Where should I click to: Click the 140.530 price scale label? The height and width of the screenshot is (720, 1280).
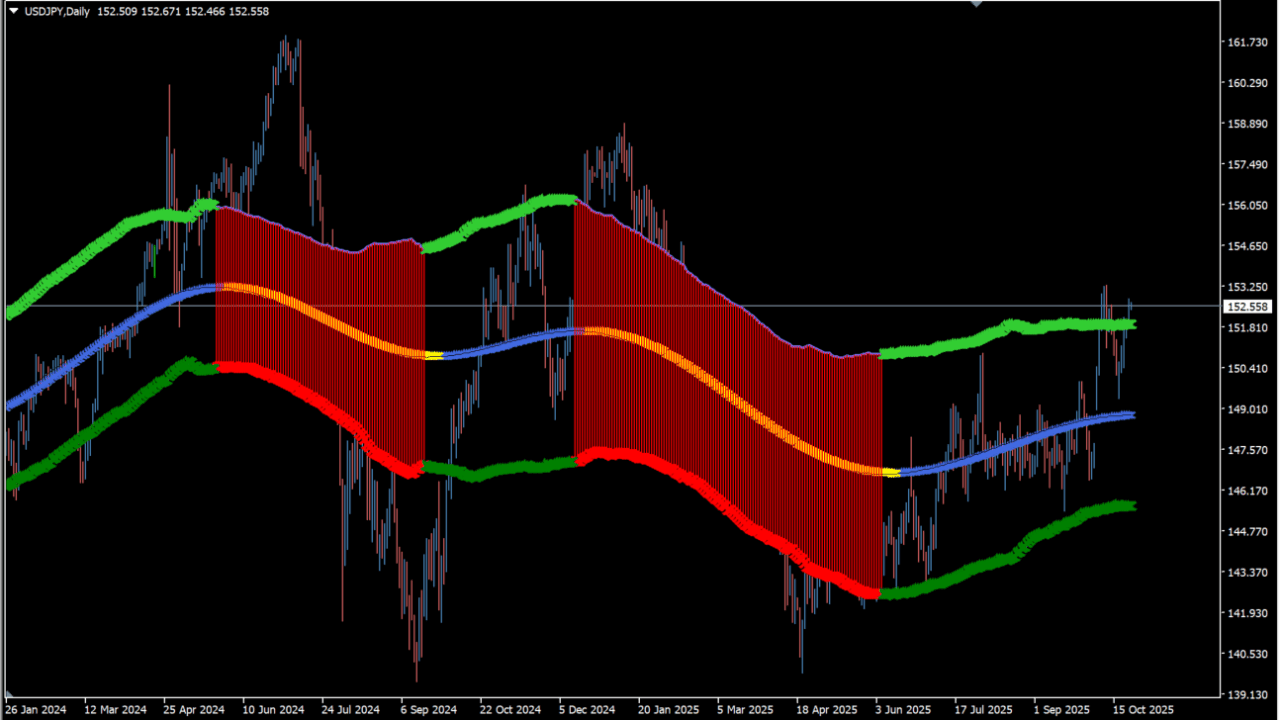point(1246,654)
